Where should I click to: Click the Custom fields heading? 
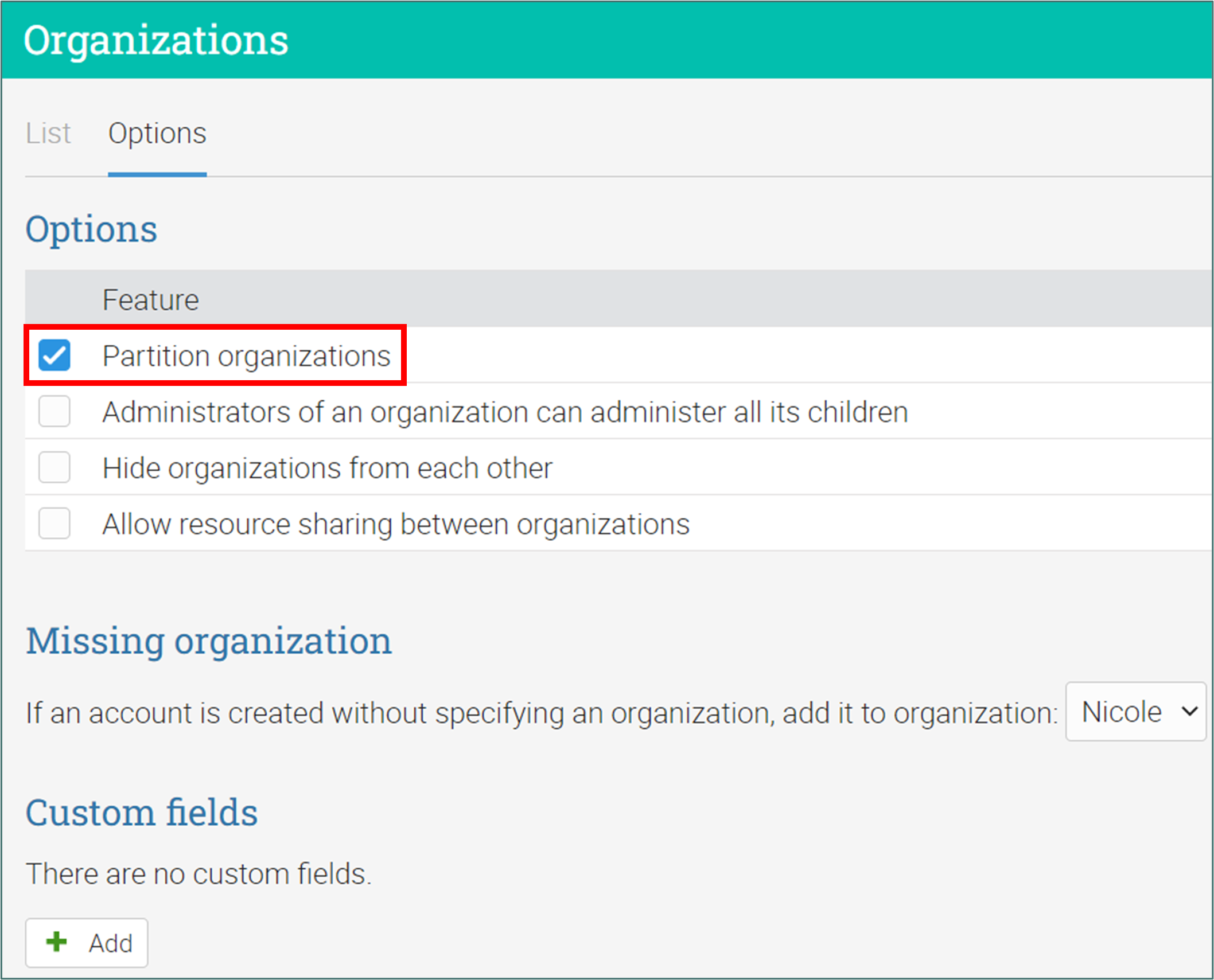click(142, 813)
